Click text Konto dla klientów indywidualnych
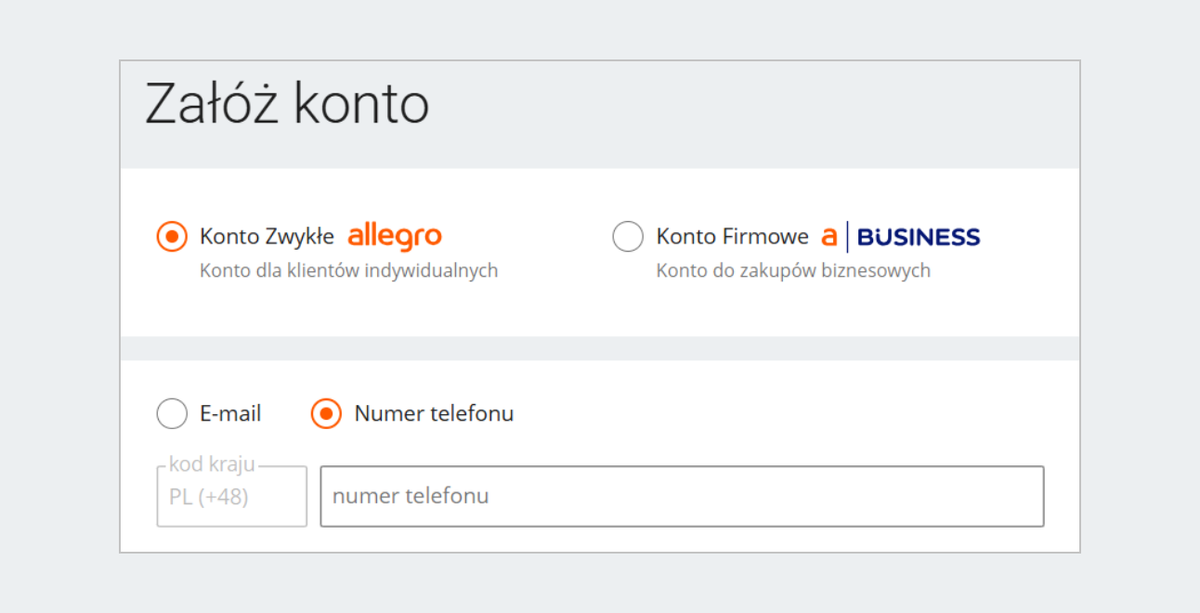This screenshot has height=613, width=1200. point(349,271)
